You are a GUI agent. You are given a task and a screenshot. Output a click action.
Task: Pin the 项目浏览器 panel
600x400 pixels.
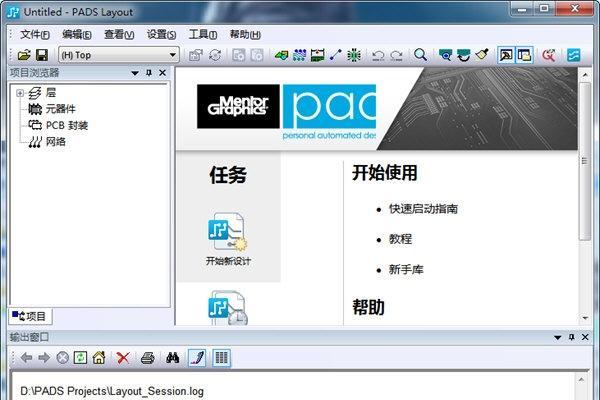pyautogui.click(x=149, y=73)
